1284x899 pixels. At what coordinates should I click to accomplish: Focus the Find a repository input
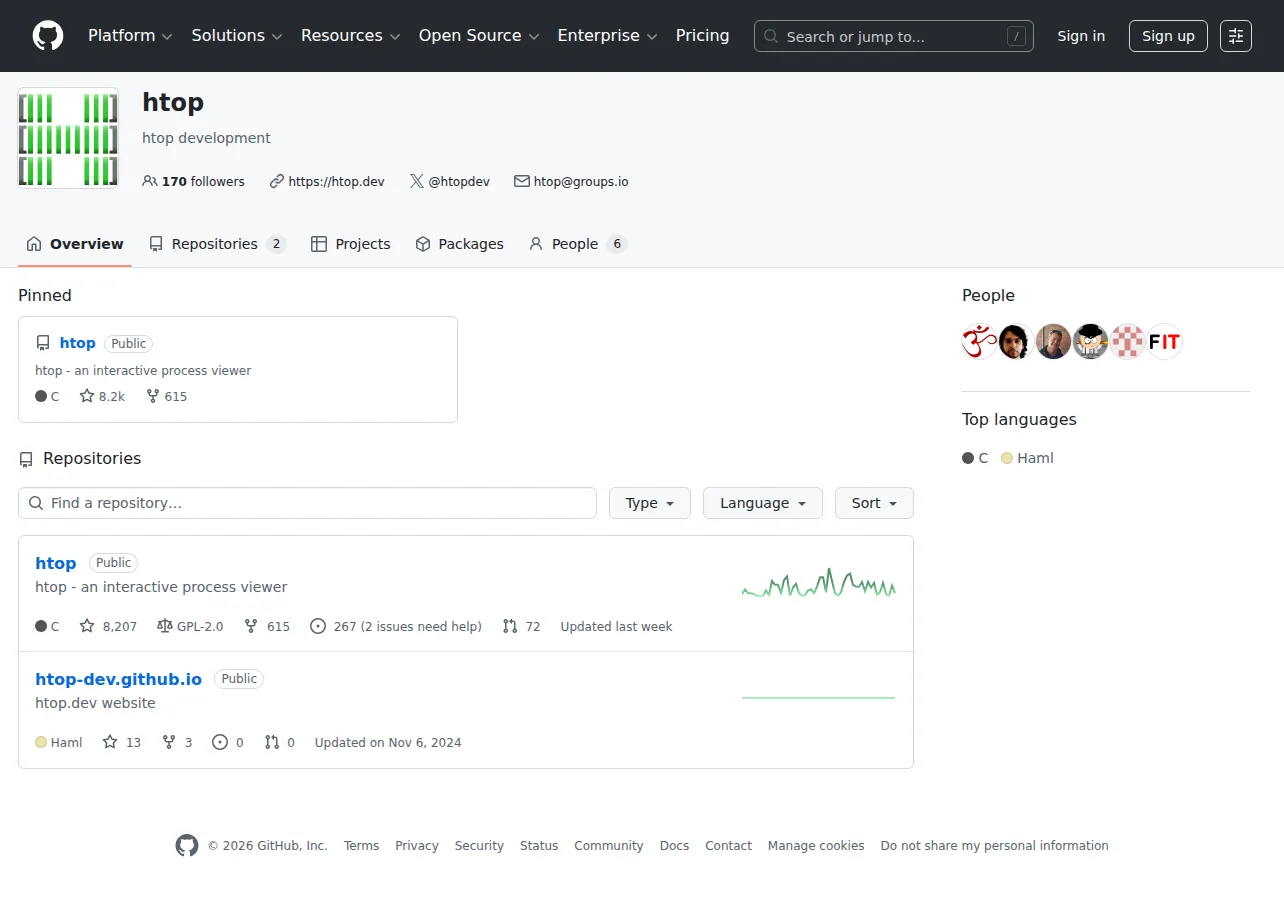point(307,503)
